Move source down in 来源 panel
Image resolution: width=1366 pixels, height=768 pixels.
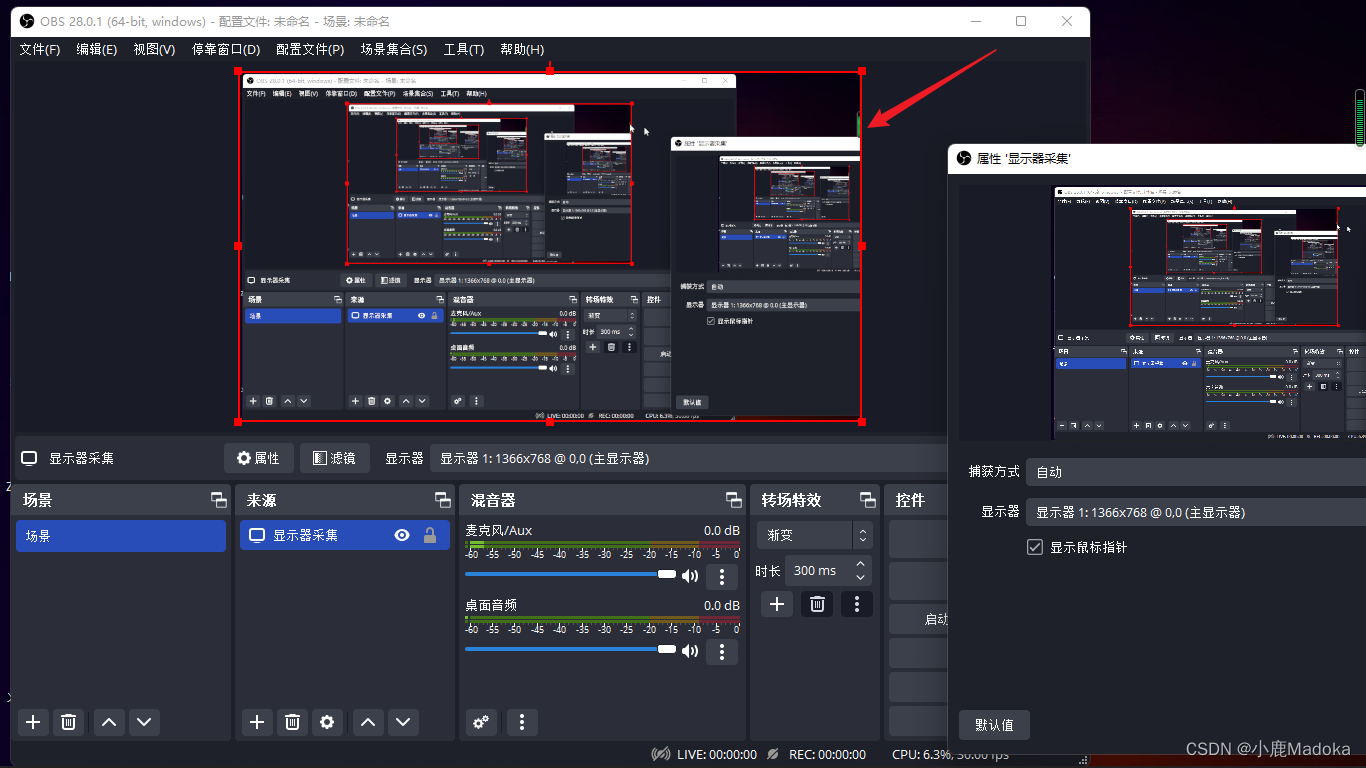point(403,722)
